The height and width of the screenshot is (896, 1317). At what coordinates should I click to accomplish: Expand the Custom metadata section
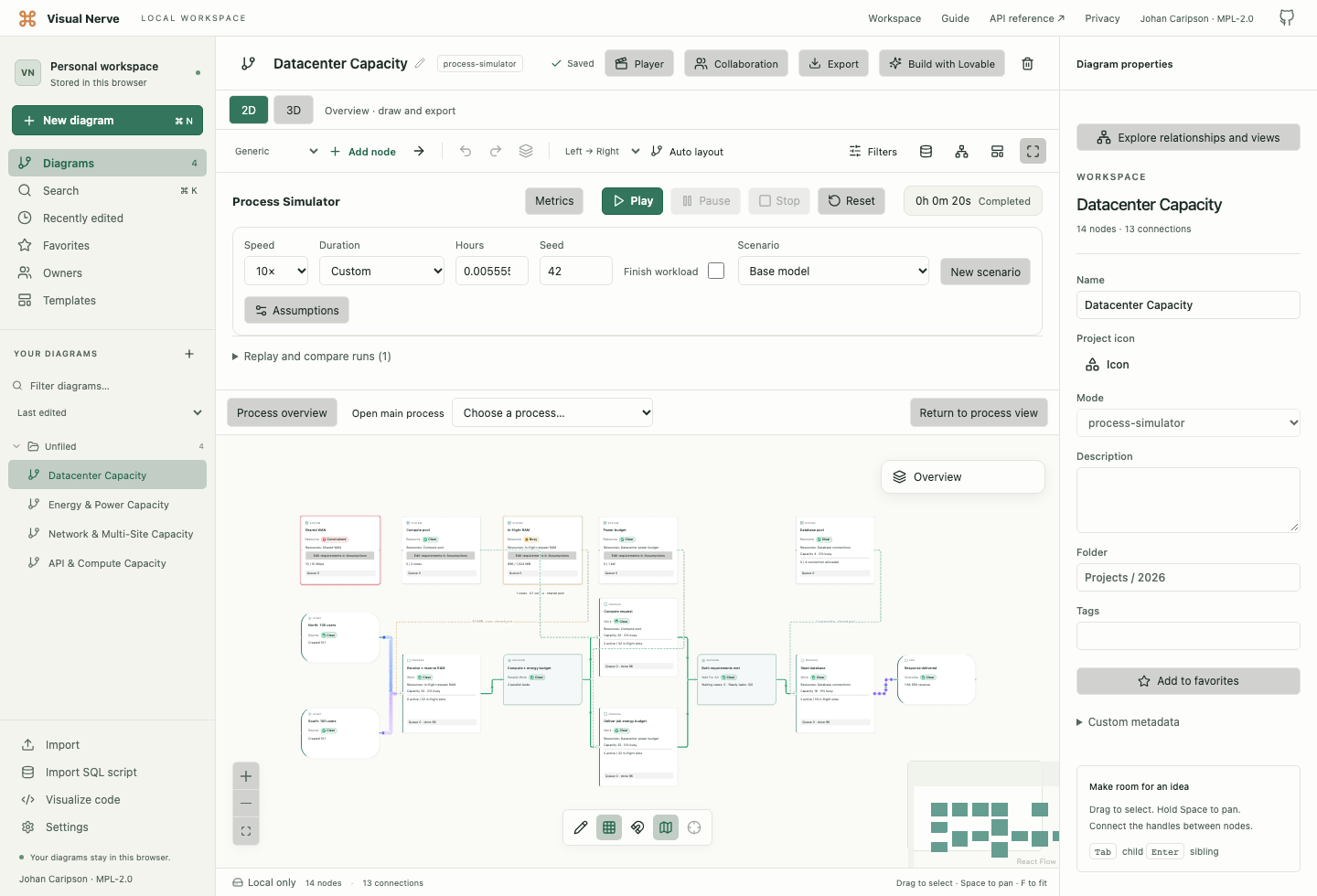pos(1128,722)
